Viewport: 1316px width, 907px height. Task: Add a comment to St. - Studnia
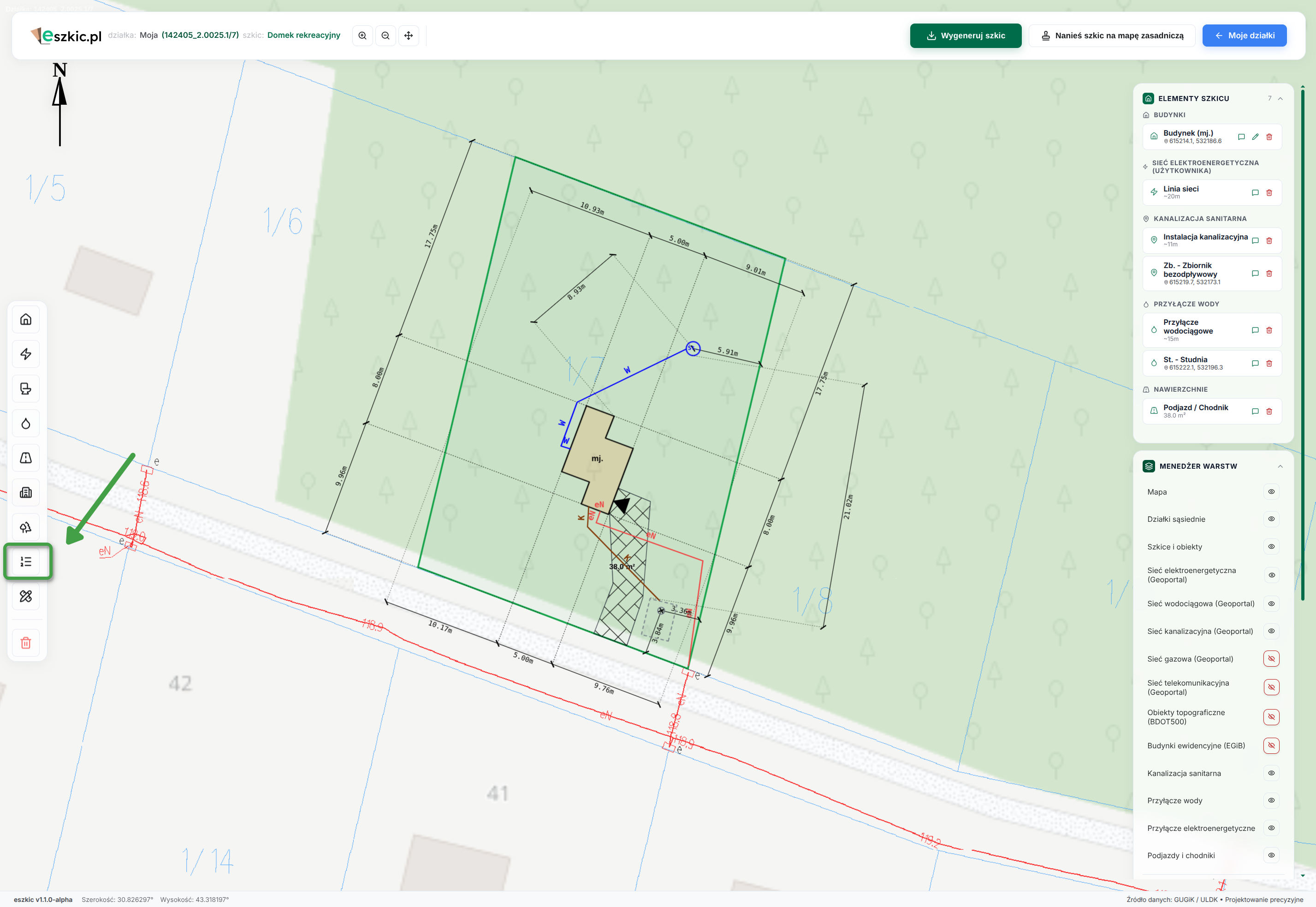pos(1255,363)
